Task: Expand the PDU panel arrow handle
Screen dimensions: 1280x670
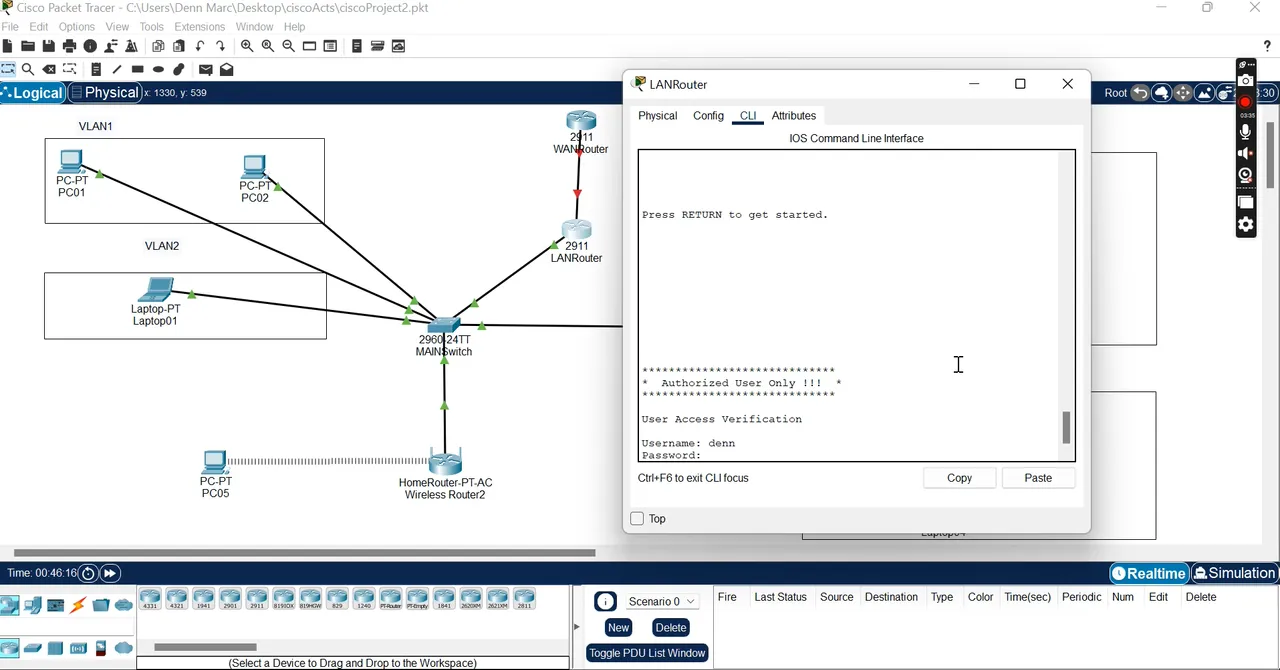Action: point(576,627)
